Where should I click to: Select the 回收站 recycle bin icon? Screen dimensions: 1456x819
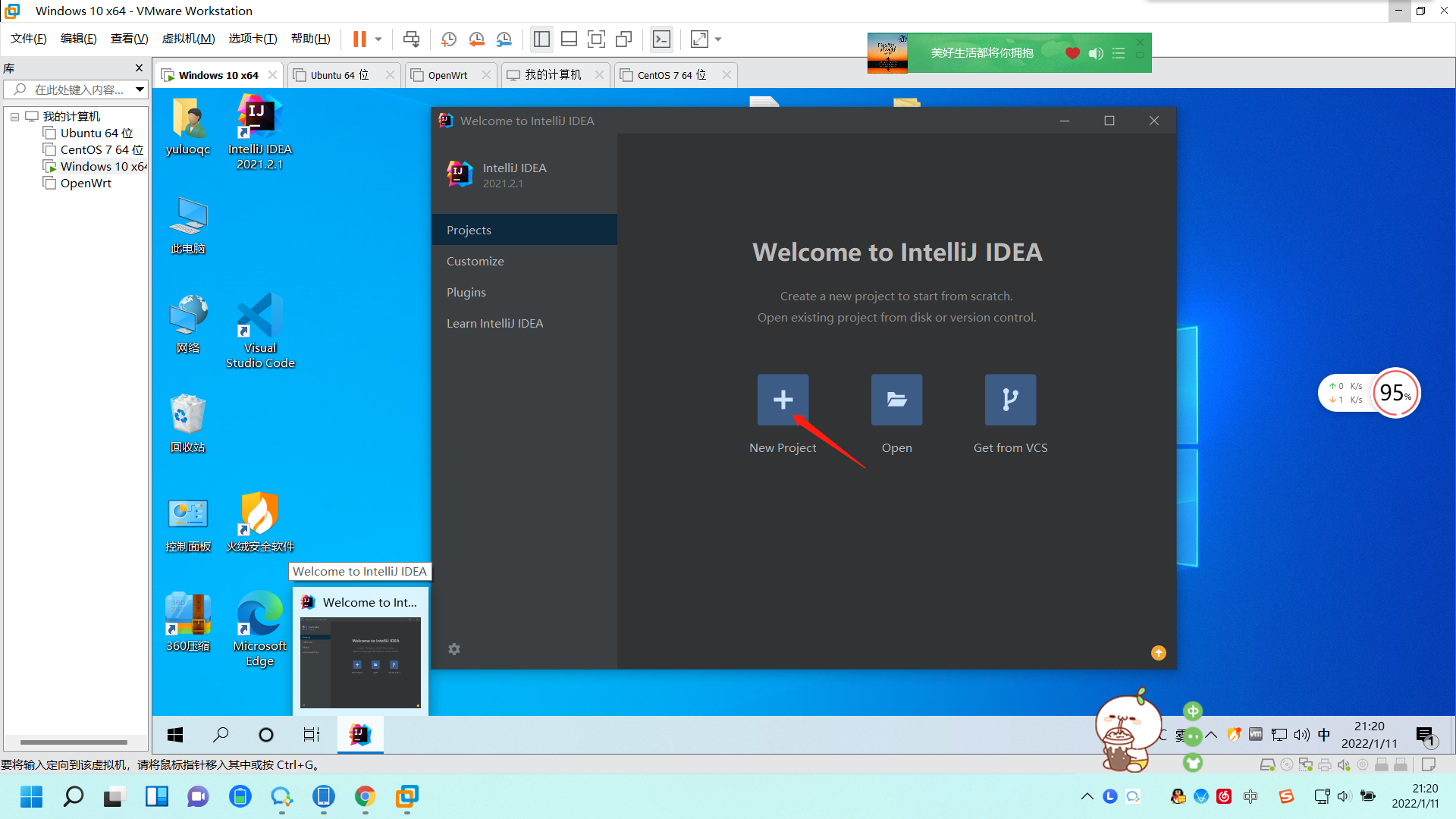coord(188,424)
